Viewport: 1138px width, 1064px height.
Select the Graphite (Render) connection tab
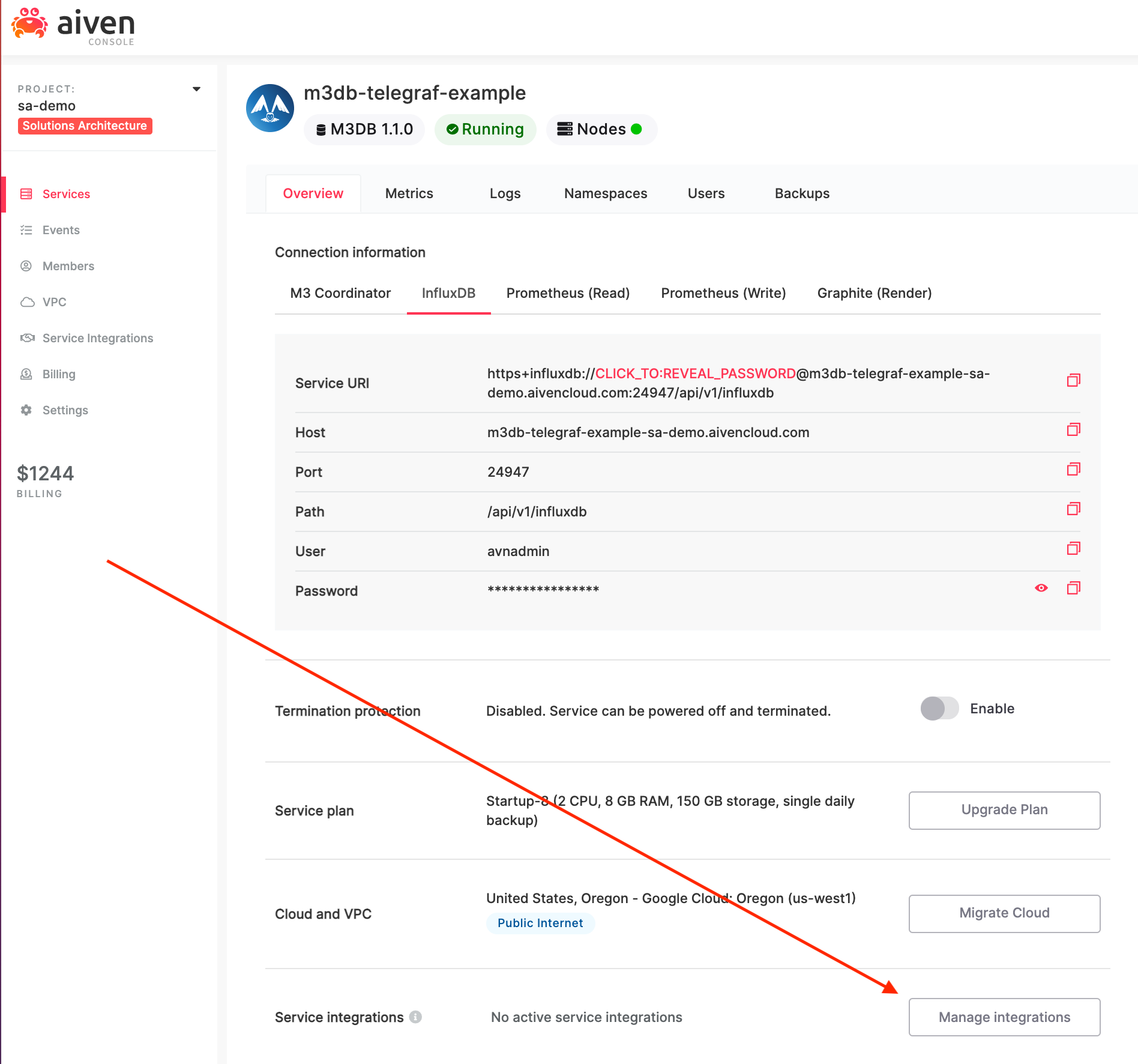[875, 293]
